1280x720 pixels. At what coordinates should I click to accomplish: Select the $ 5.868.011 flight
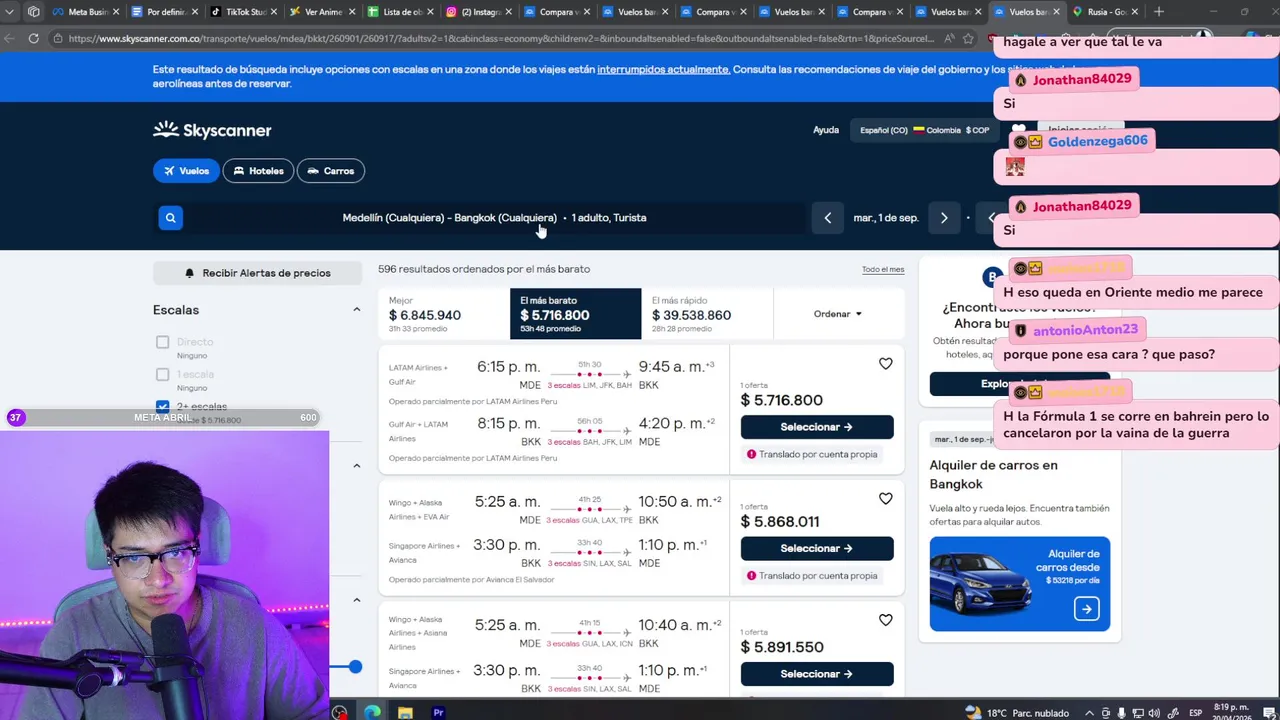pos(817,548)
